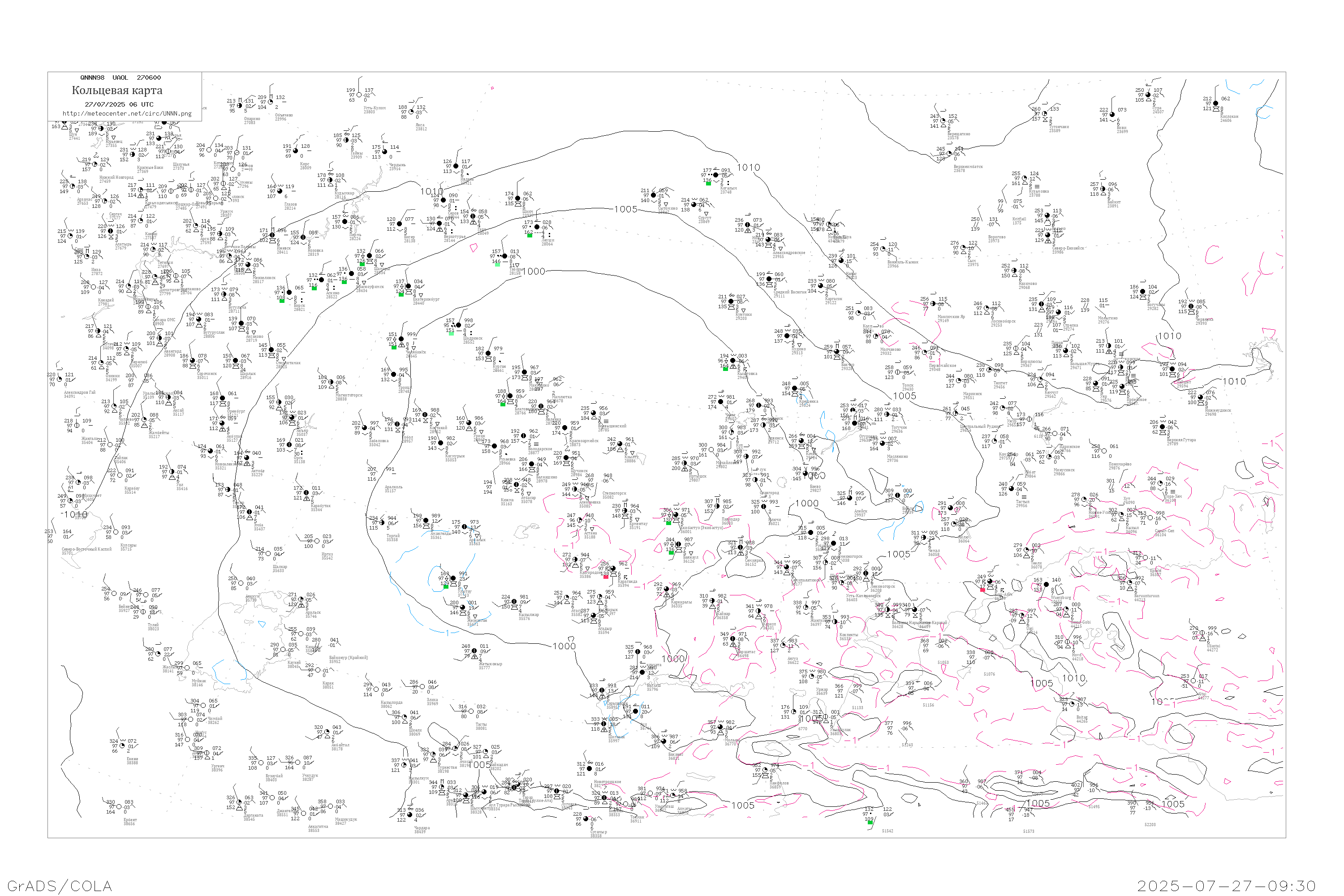Click the 2025-07-27-09:30 timestamp footer
This screenshot has height=896, width=1344.
[x=1226, y=886]
